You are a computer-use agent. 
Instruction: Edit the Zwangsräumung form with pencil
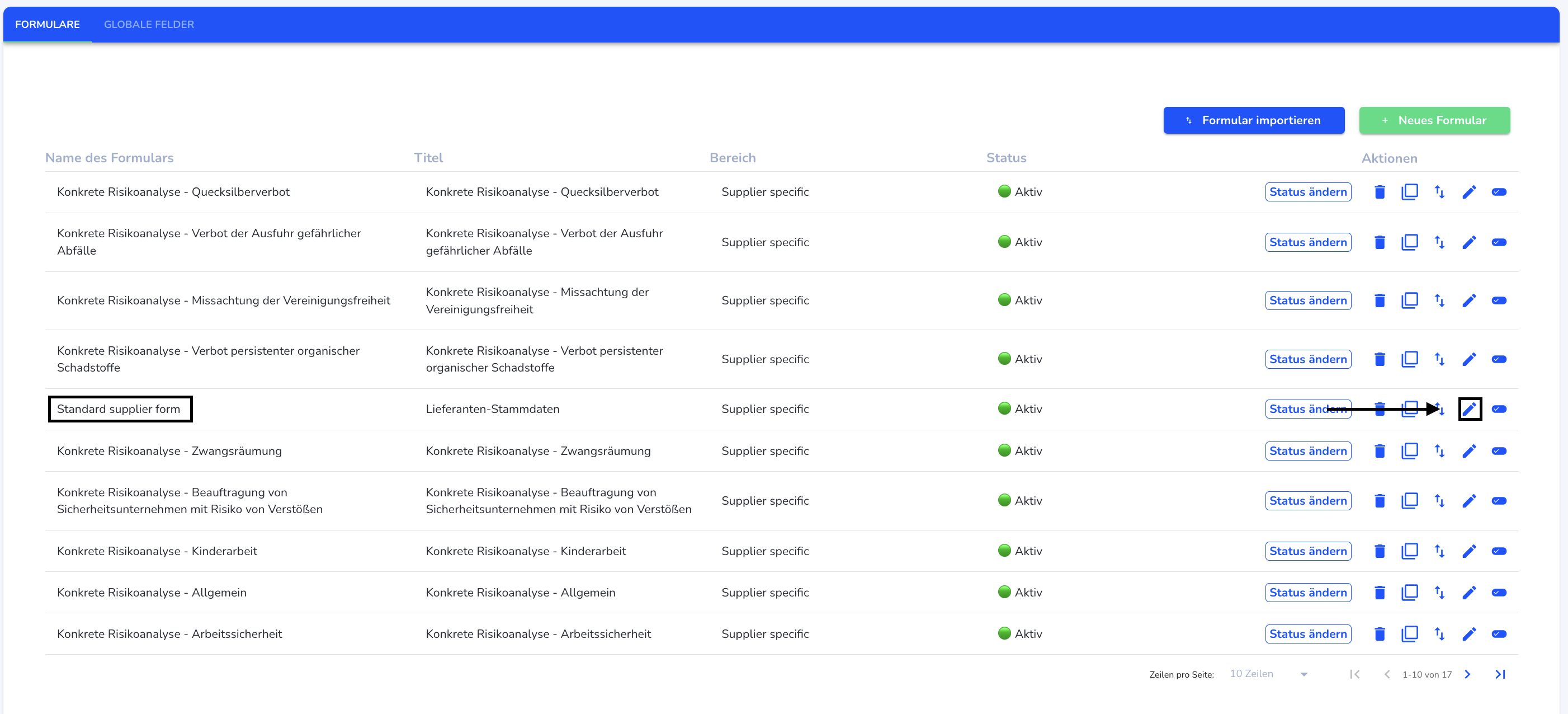tap(1470, 451)
